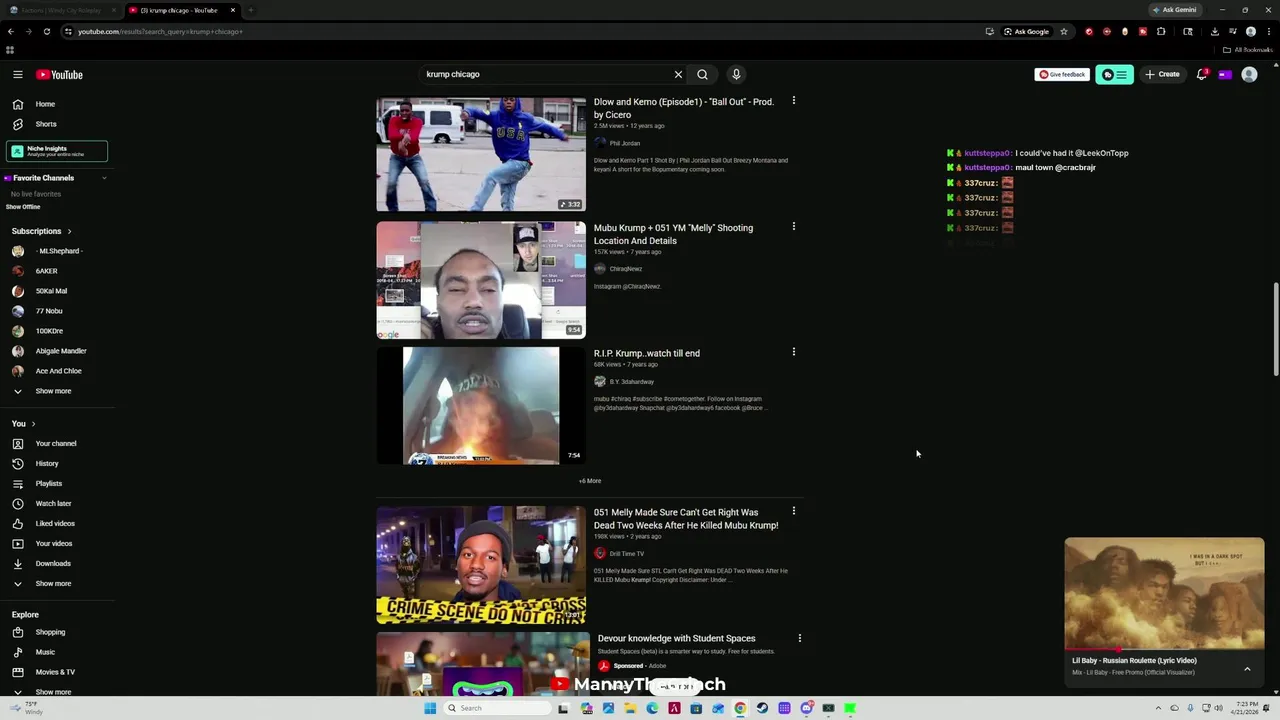Open the teal extension menu button

pos(1115,74)
